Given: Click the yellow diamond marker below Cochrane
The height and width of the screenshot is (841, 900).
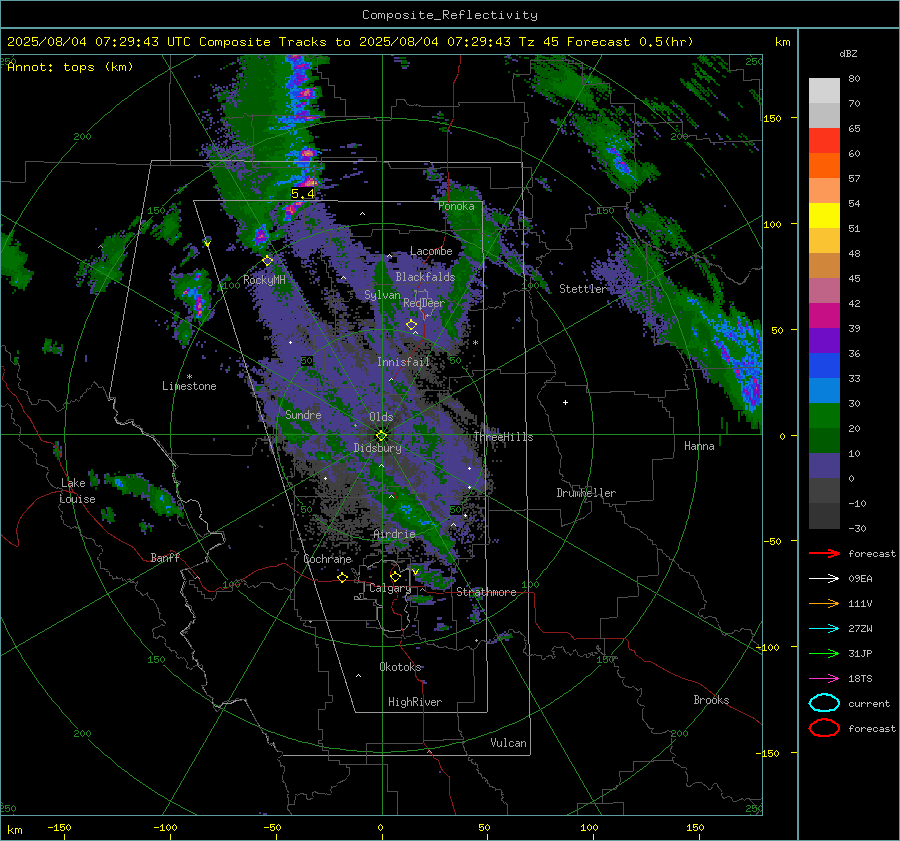Looking at the screenshot, I should pos(342,577).
